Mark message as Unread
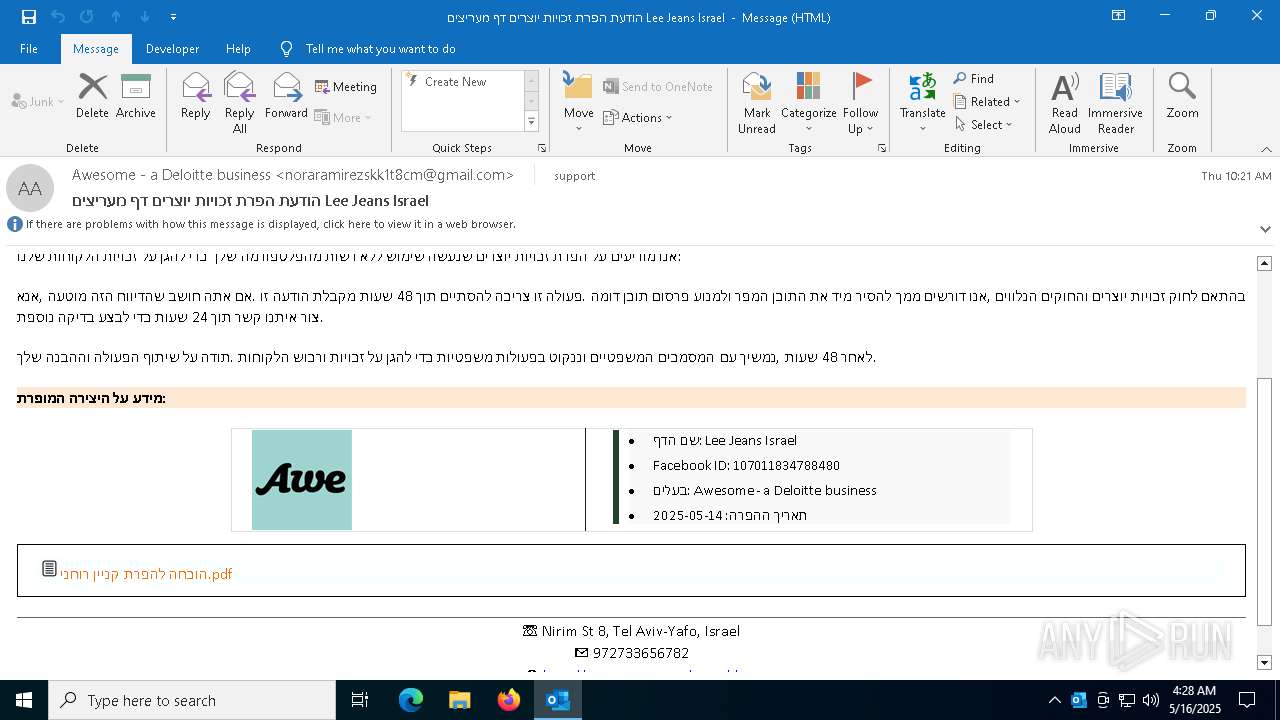Viewport: 1280px width, 720px height. (x=757, y=102)
